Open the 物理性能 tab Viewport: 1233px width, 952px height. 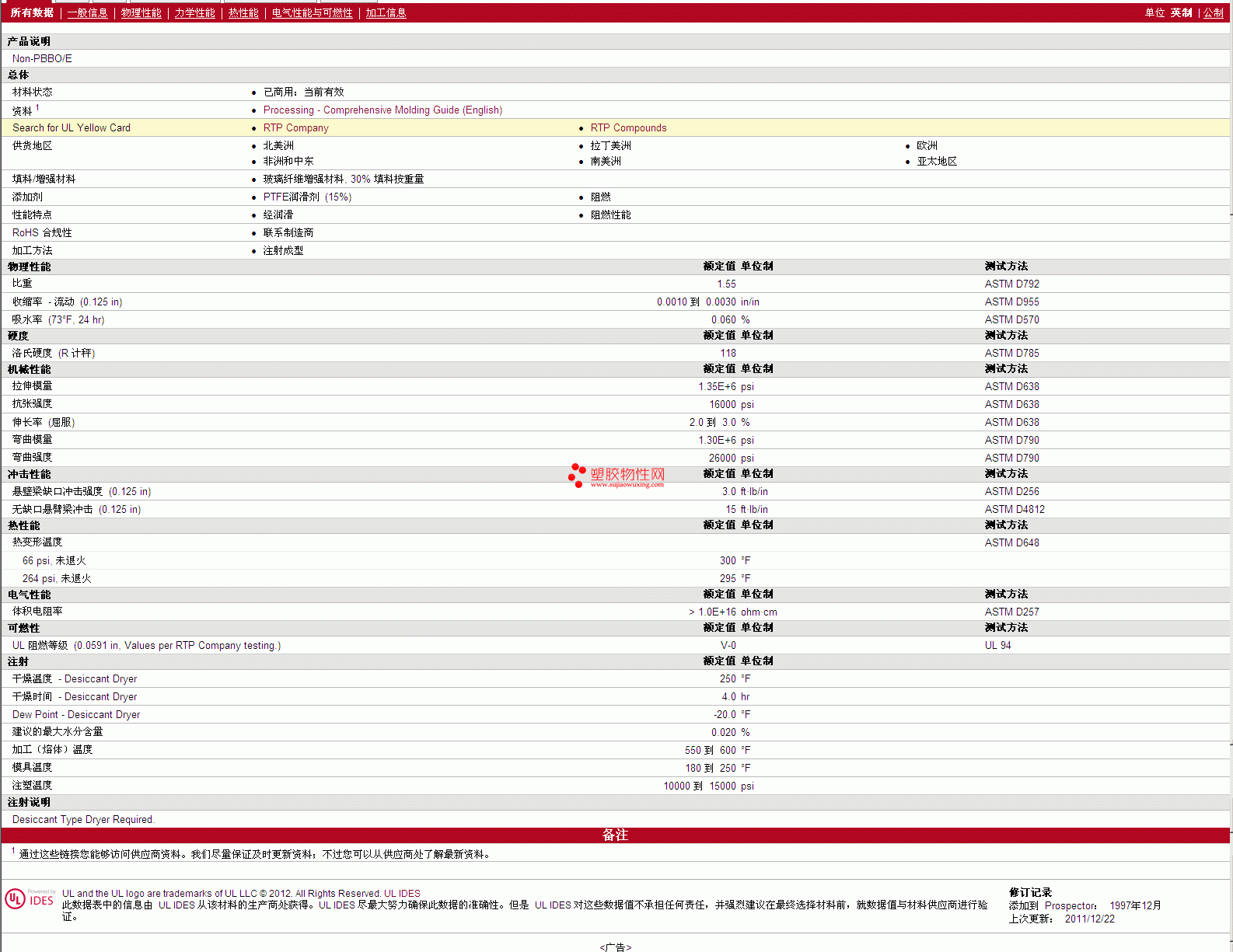click(141, 13)
